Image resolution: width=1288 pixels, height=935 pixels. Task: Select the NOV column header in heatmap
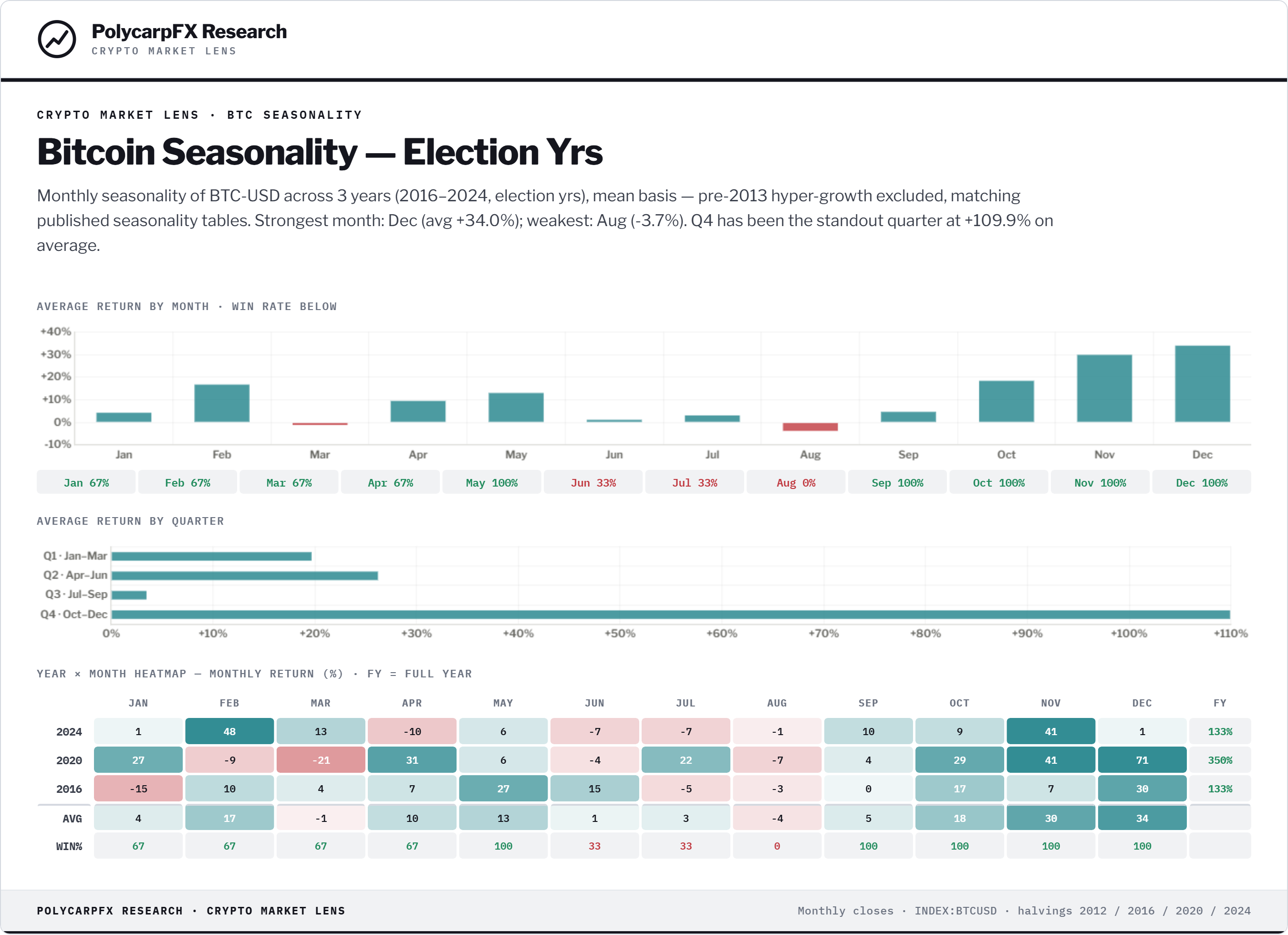1050,703
